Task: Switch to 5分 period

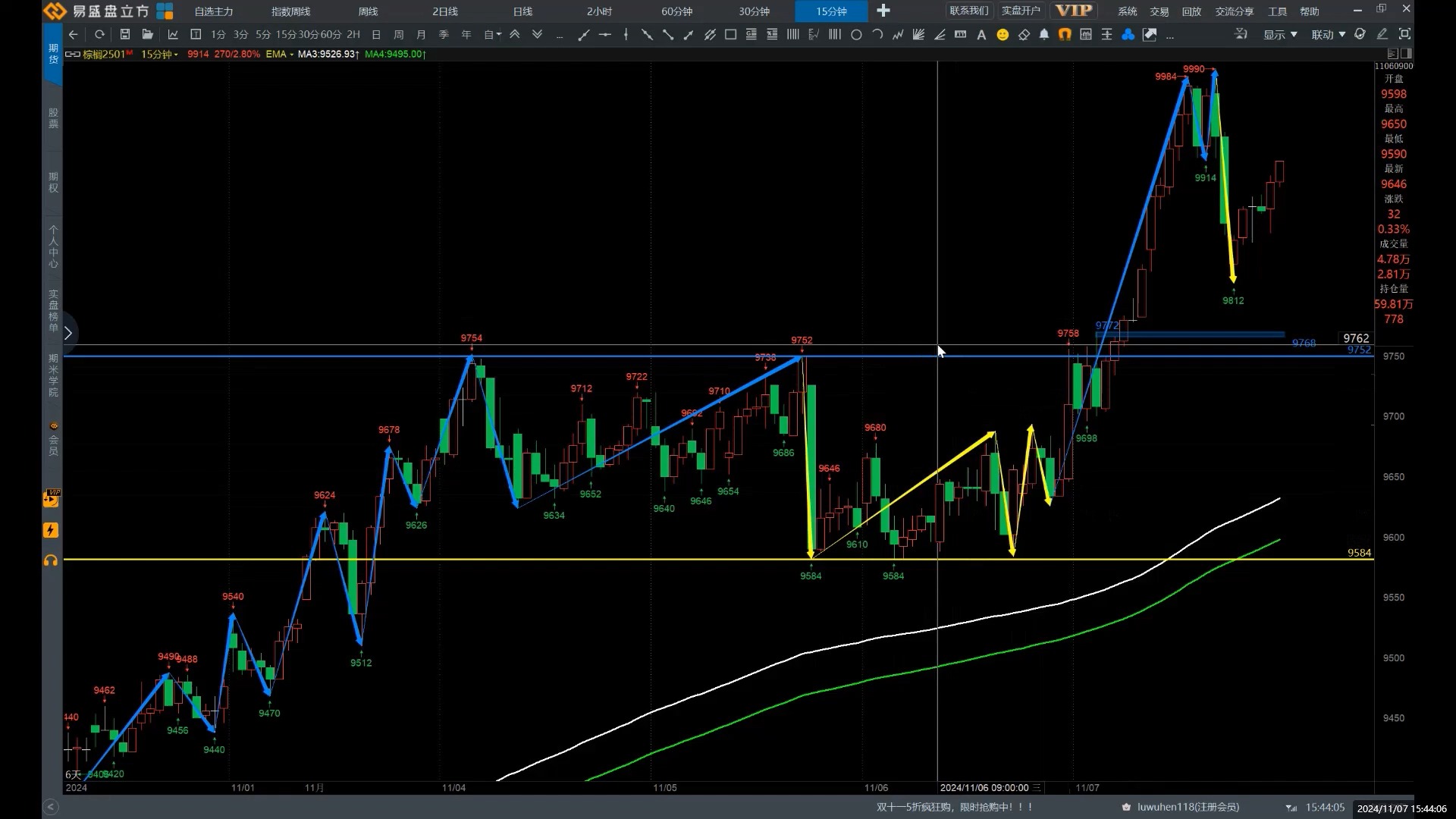Action: coord(263,34)
